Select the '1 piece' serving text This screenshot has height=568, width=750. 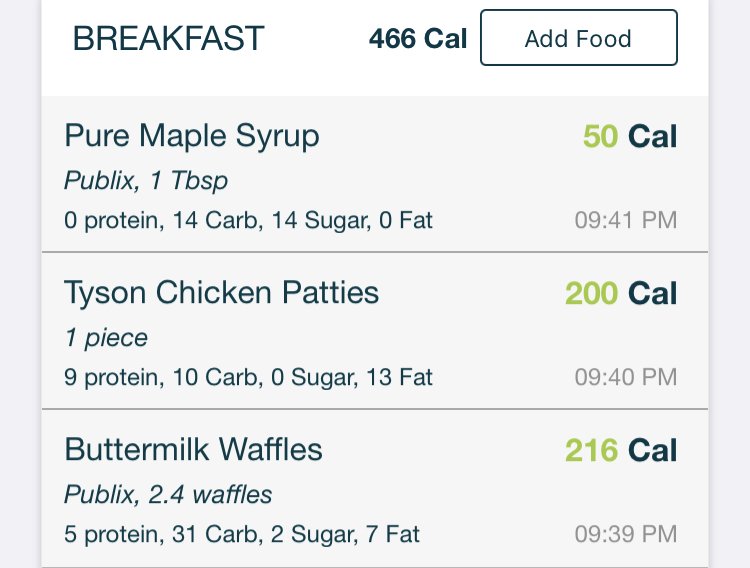(x=106, y=338)
